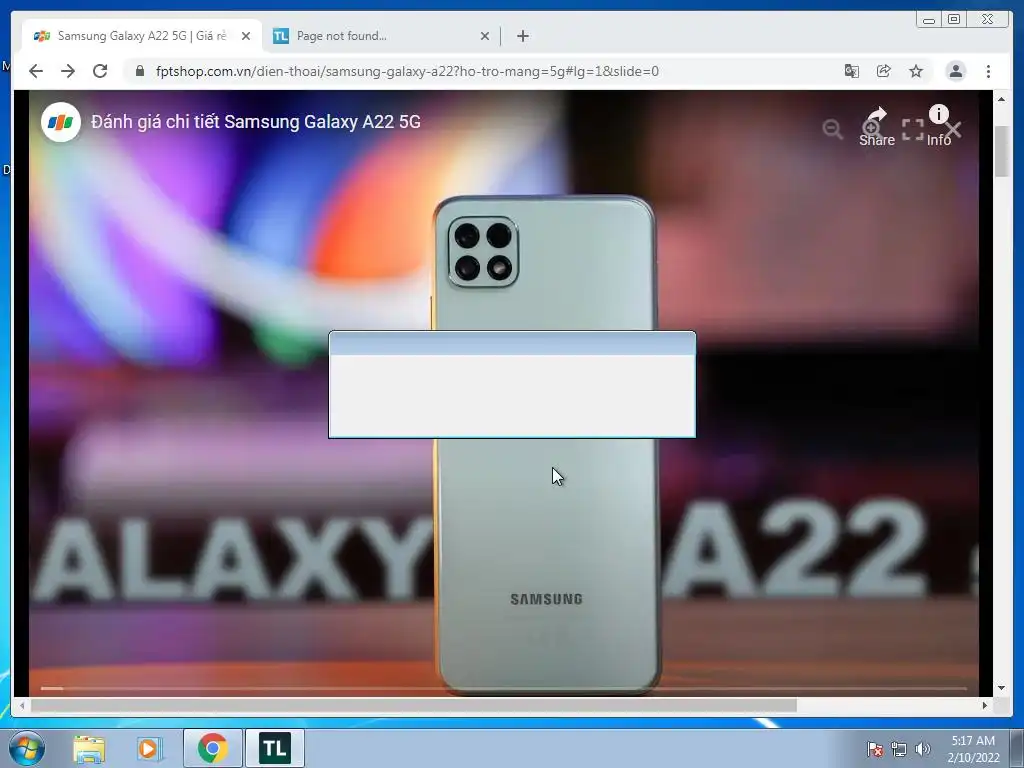Viewport: 1024px width, 768px height.
Task: Restore down the Chrome window
Action: [954, 20]
